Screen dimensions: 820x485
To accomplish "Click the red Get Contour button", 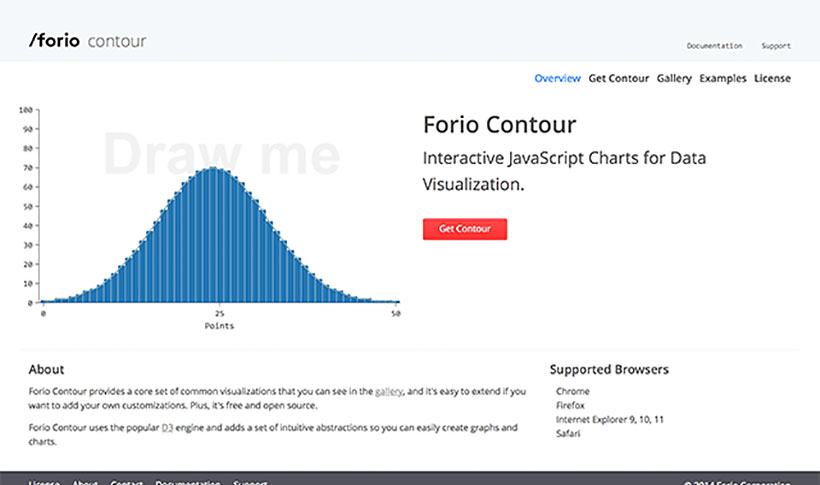I will [x=465, y=229].
